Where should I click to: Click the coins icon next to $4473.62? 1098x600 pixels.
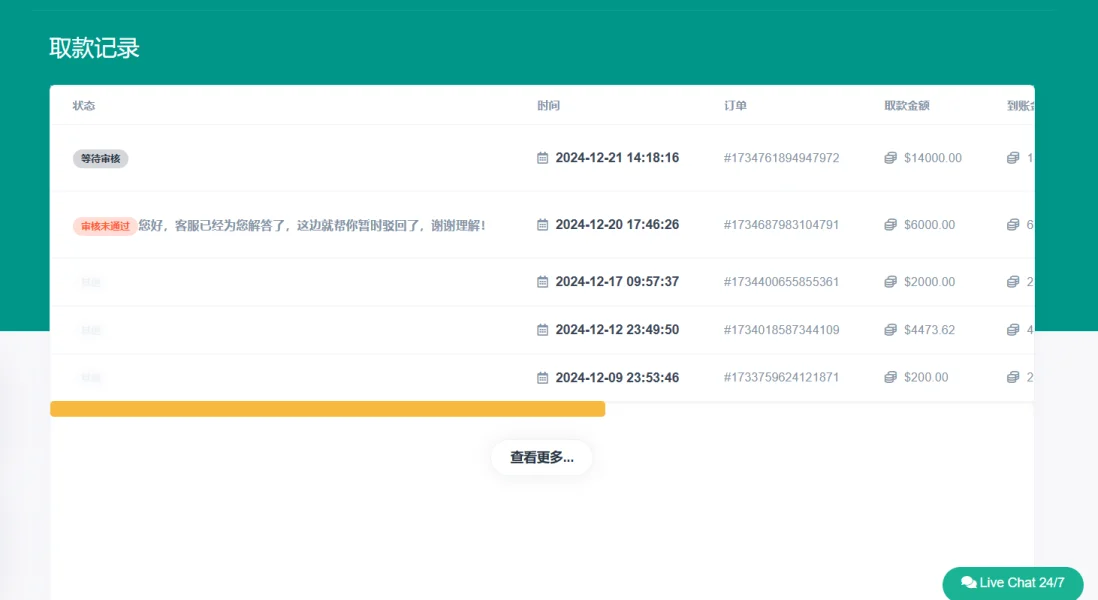click(x=889, y=329)
